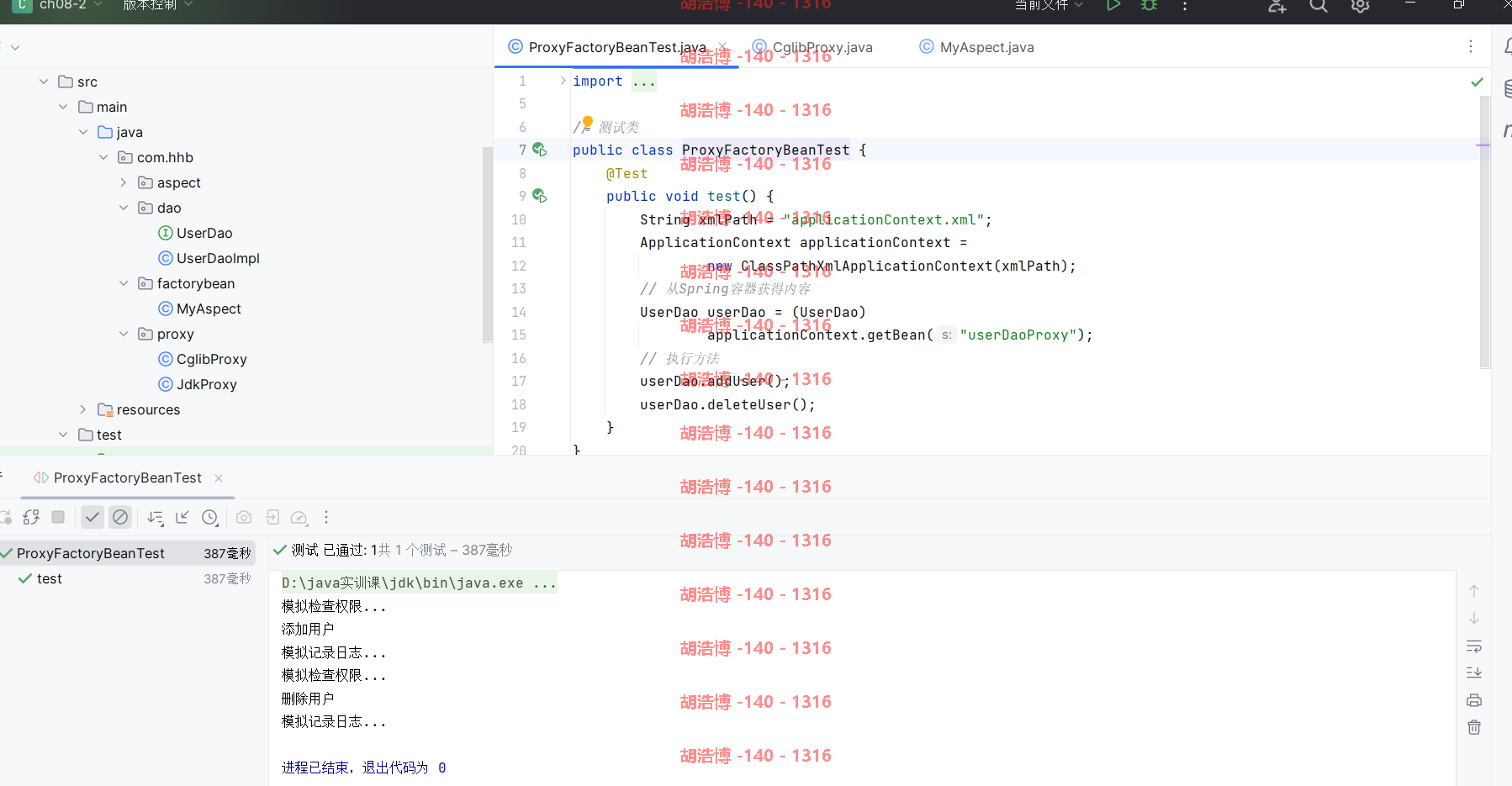Toggle show ignored tests button
Screen dimensions: 1512x786
click(120, 517)
